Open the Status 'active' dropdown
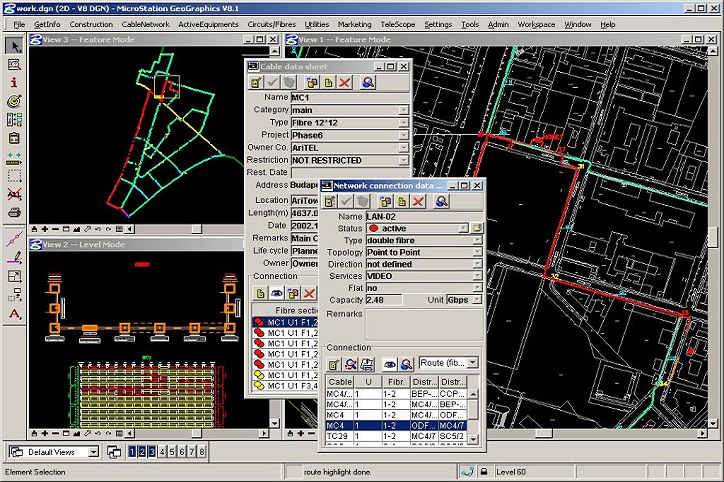The image size is (724, 482). (463, 228)
